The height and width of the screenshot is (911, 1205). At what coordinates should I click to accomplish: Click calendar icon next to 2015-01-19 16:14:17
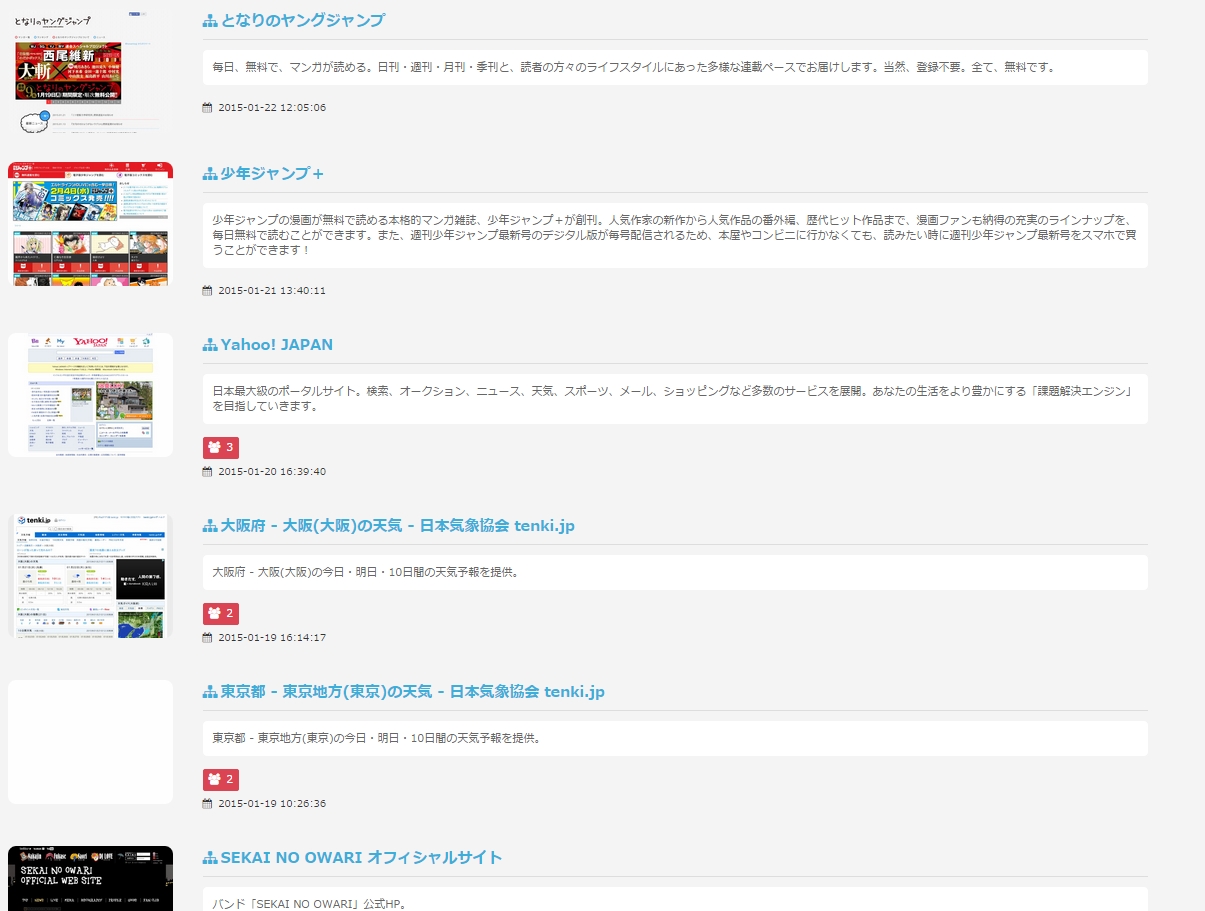point(208,637)
